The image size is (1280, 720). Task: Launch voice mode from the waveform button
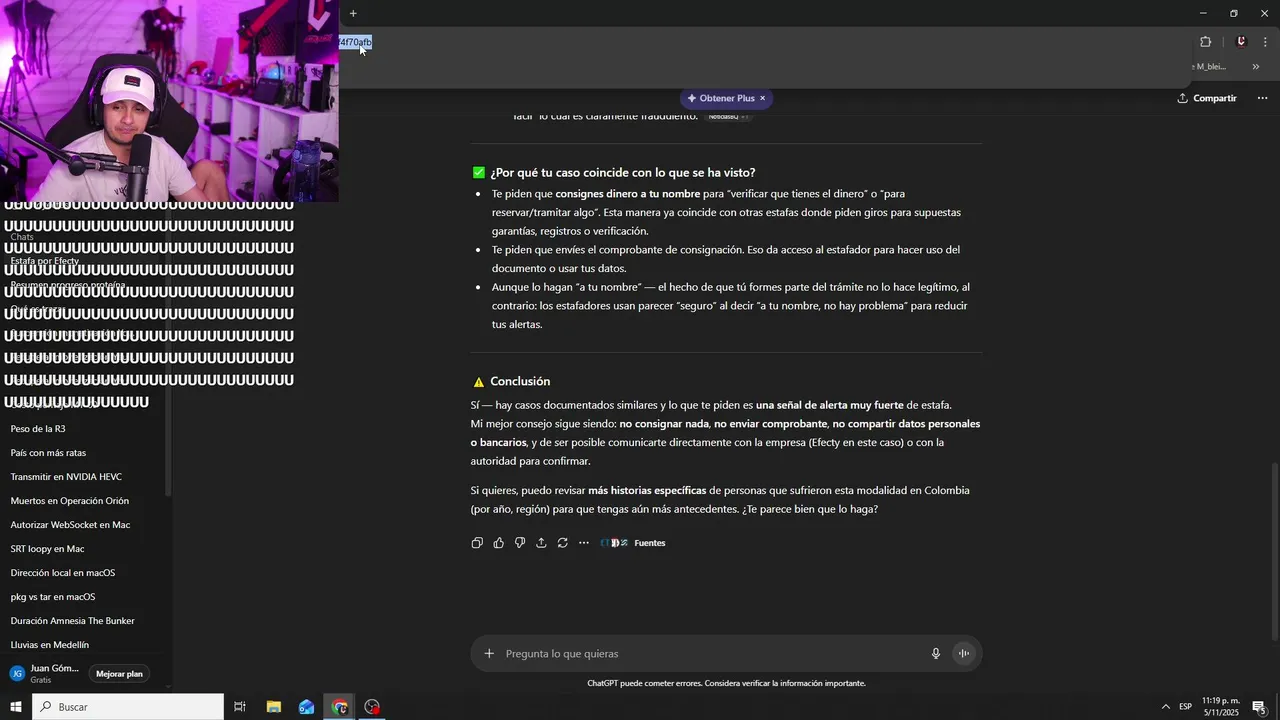[964, 654]
